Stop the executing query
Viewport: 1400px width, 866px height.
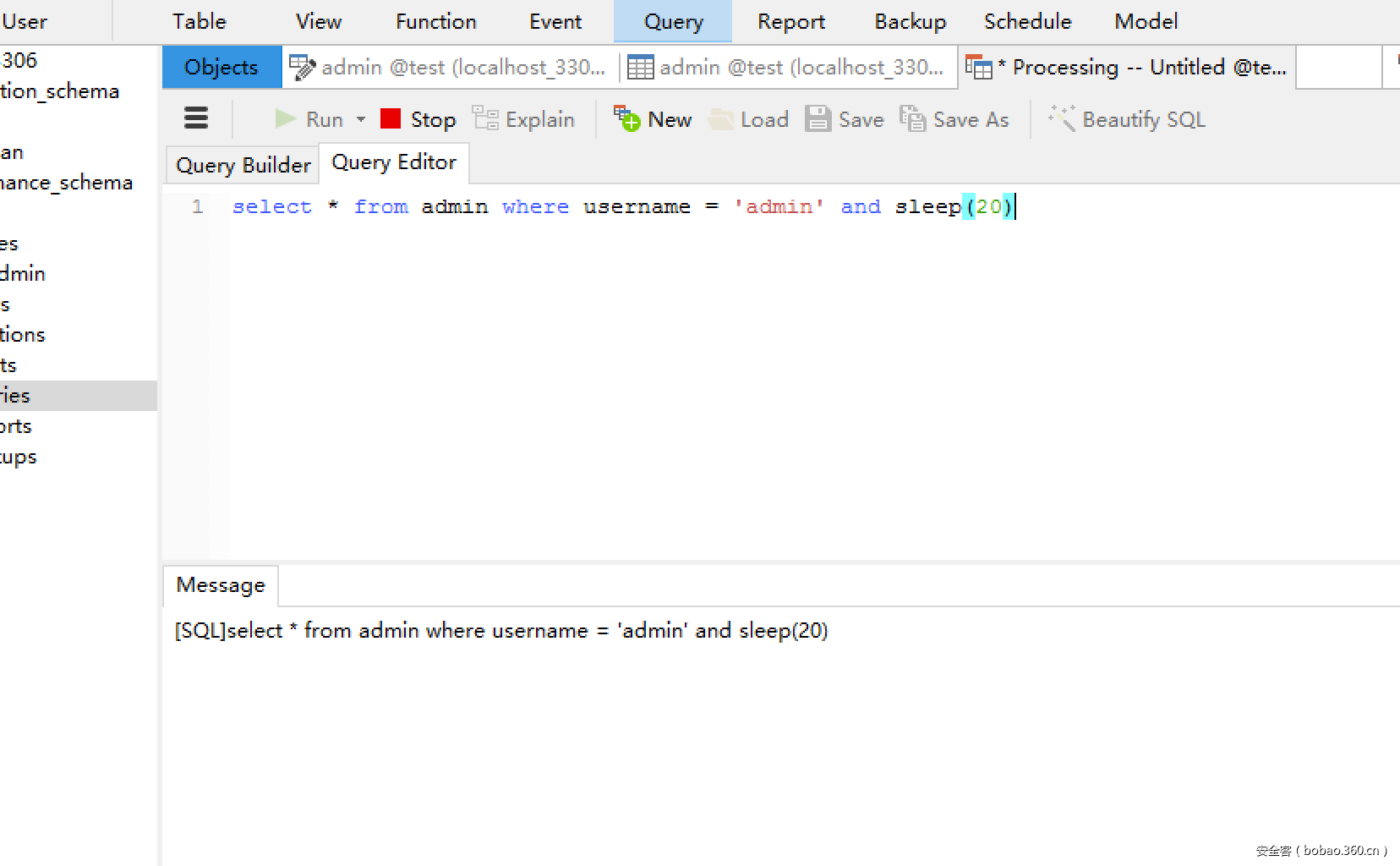pyautogui.click(x=416, y=119)
